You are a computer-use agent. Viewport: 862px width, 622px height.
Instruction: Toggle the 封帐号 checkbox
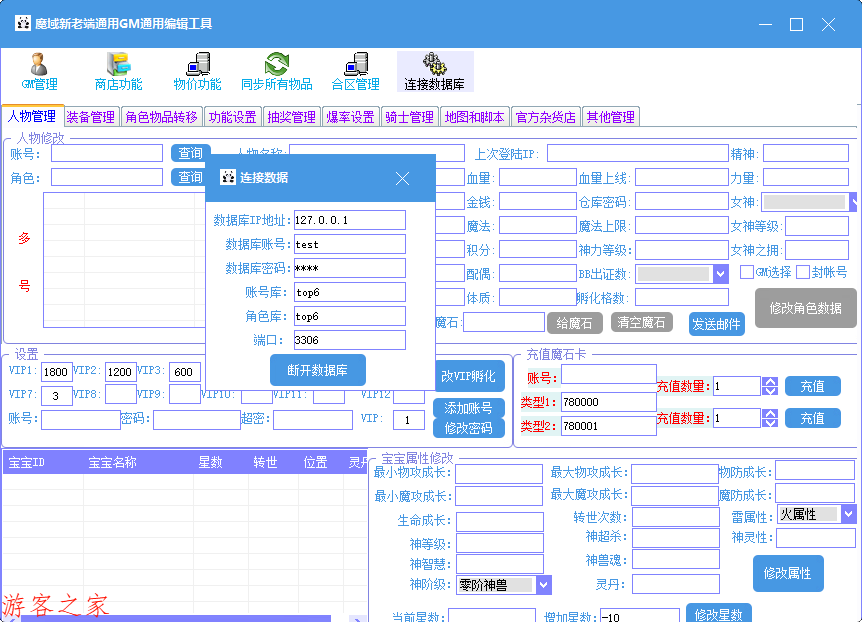pos(803,272)
